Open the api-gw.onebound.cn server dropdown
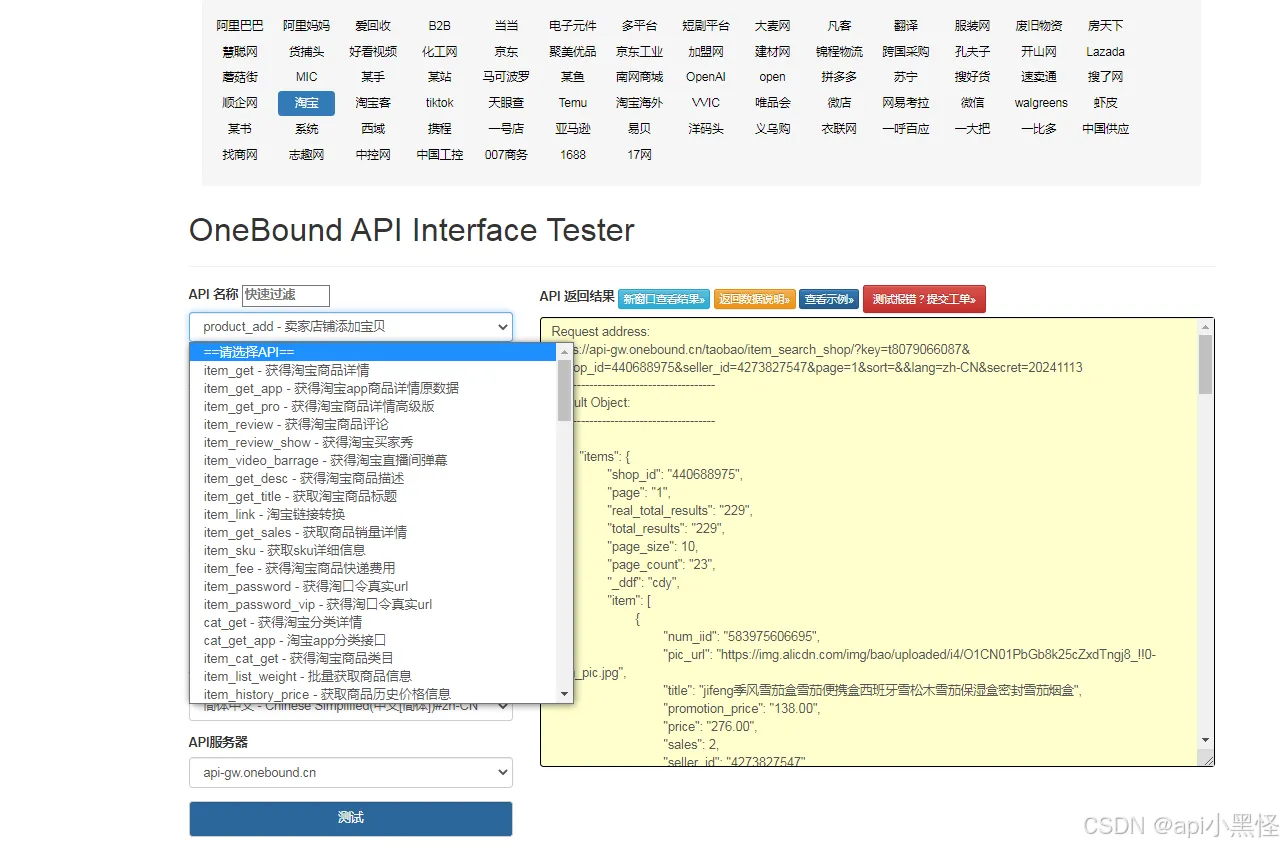Image resolution: width=1283 pixels, height=847 pixels. pyautogui.click(x=351, y=773)
